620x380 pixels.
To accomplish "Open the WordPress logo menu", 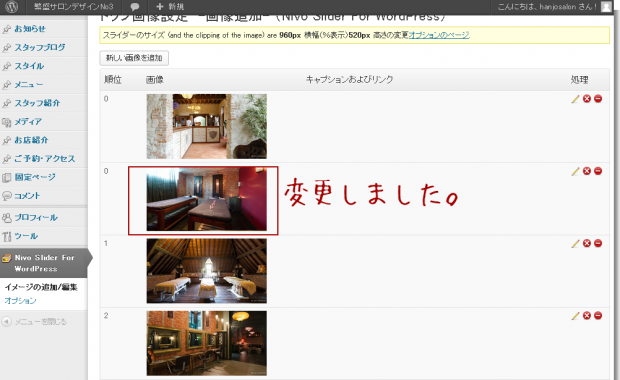I will 11,7.
